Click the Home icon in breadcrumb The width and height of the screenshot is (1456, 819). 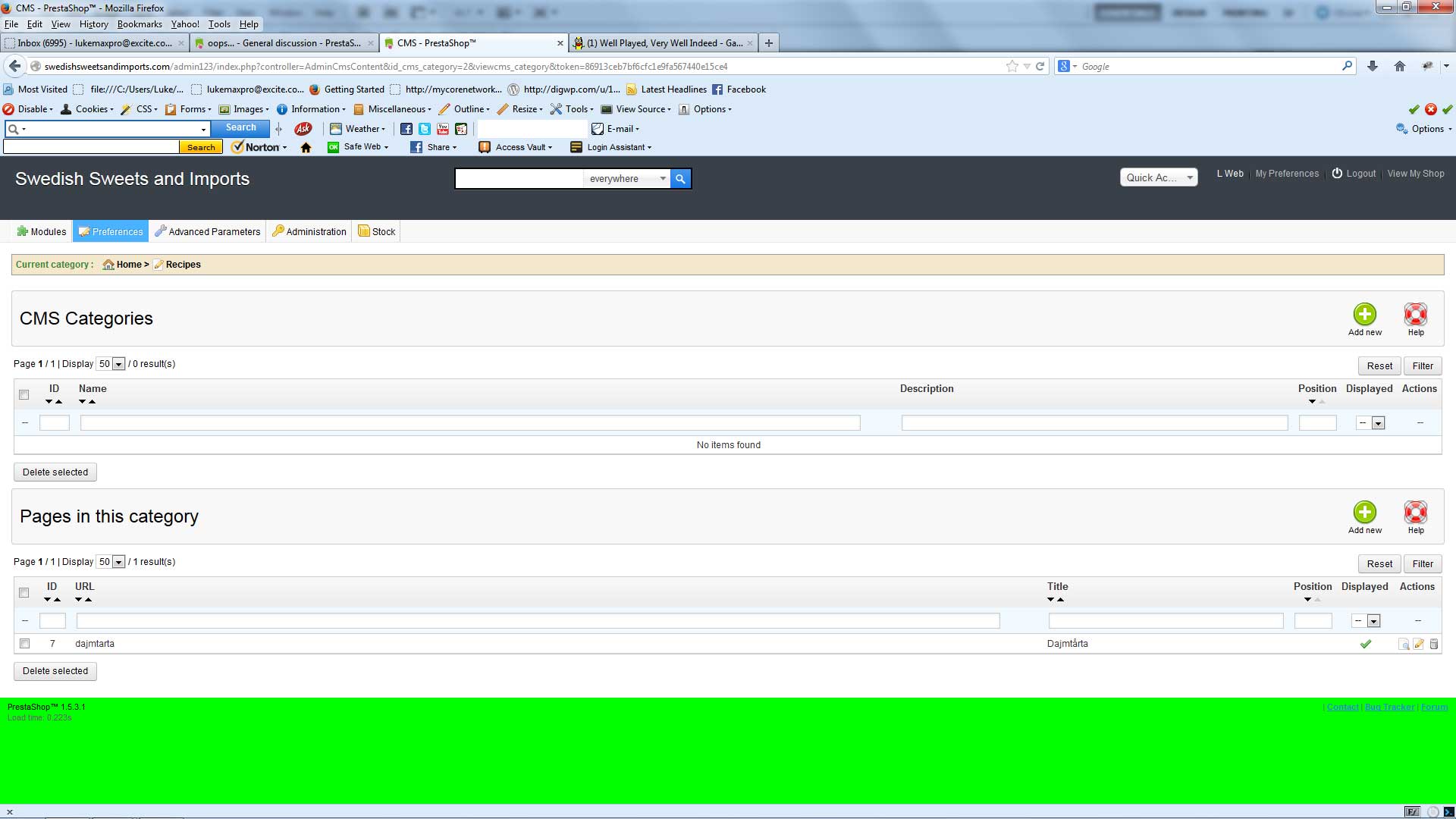click(x=108, y=265)
